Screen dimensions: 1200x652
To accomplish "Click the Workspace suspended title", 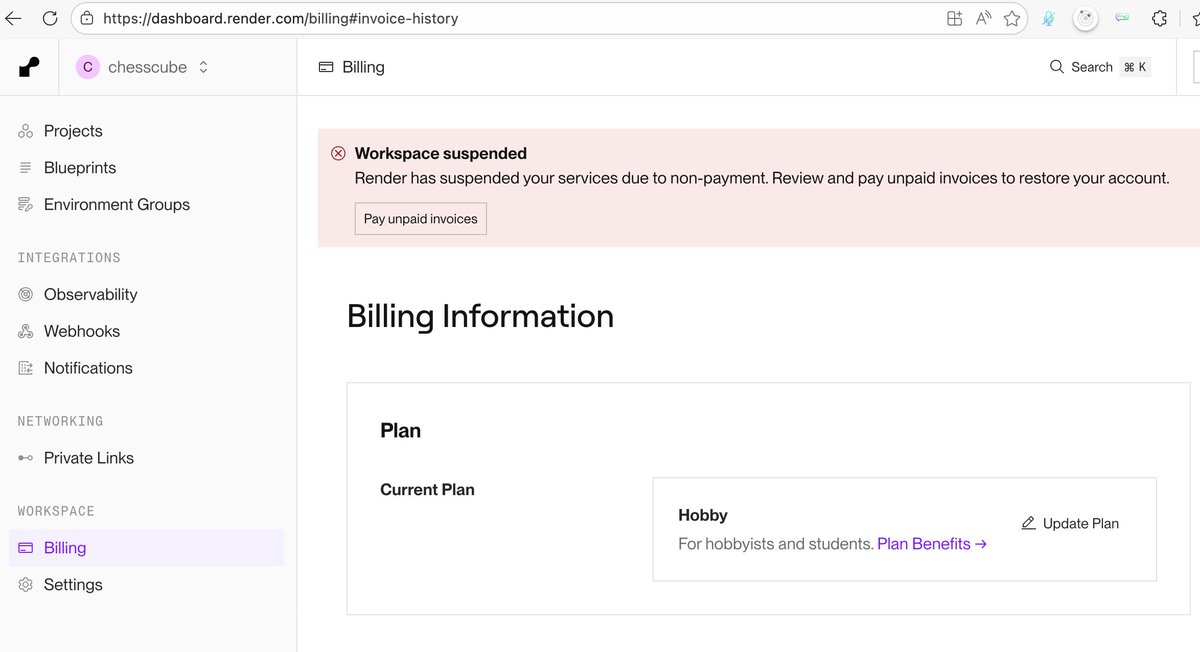I will (x=441, y=153).
